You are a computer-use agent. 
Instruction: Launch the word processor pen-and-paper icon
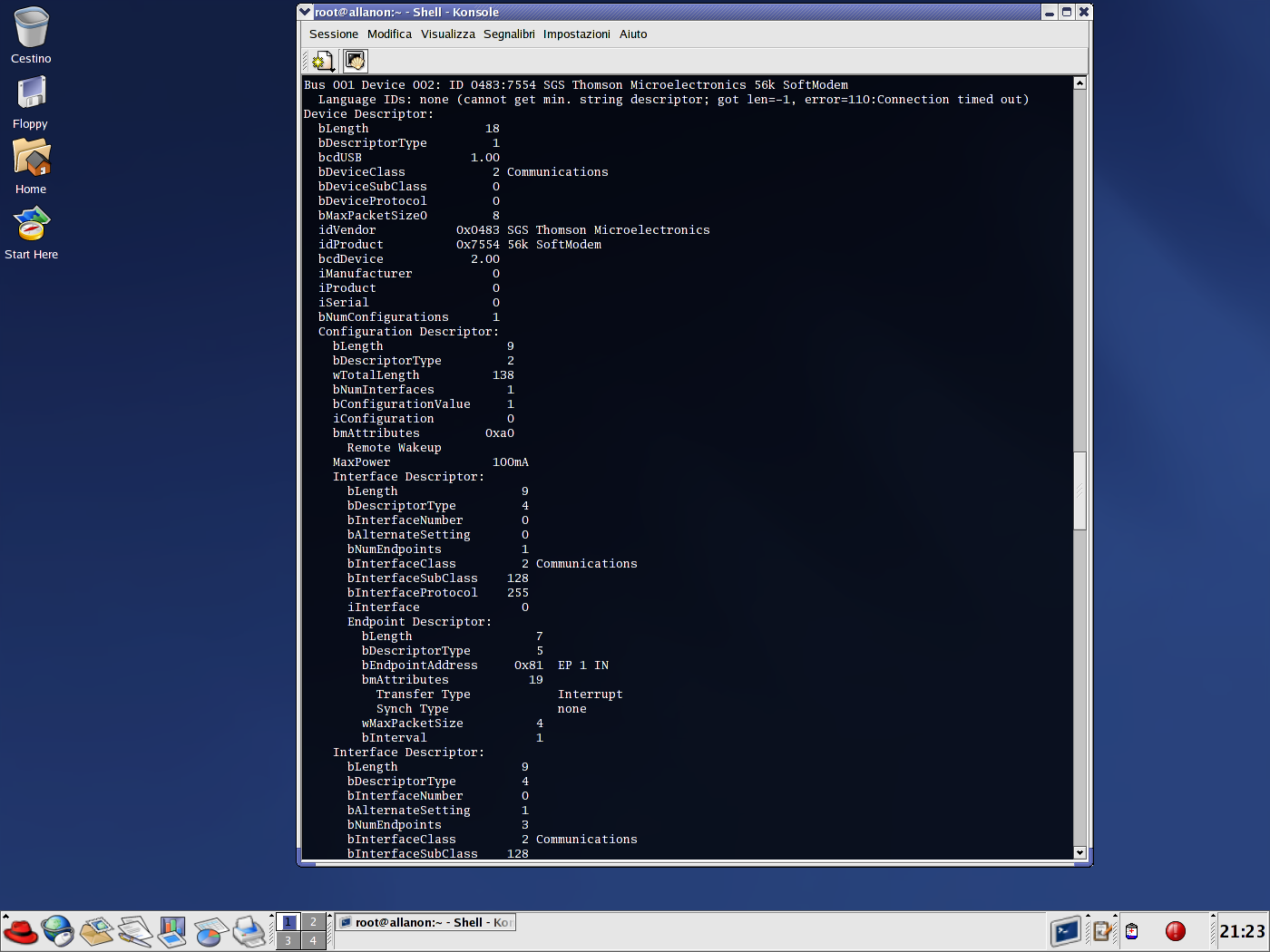pyautogui.click(x=134, y=931)
